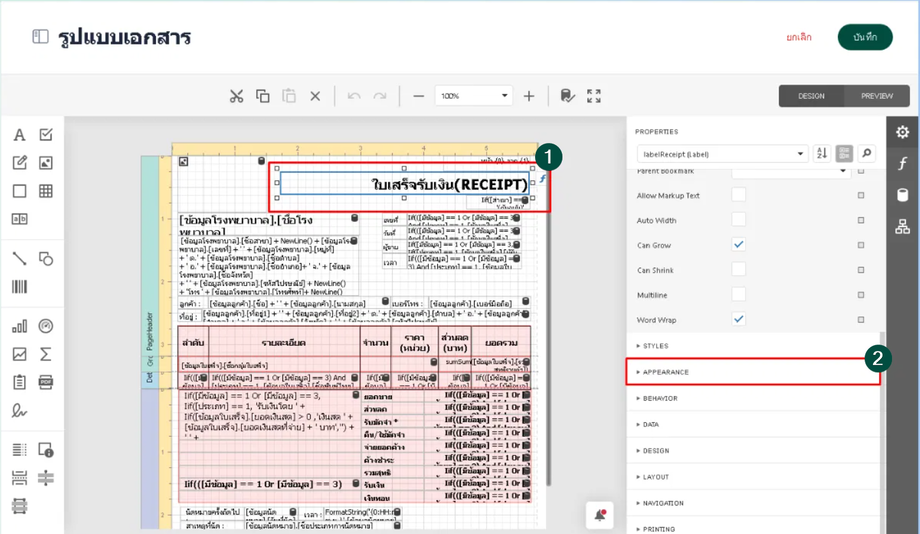
Task: Switch to the Design tab
Action: [x=811, y=96]
